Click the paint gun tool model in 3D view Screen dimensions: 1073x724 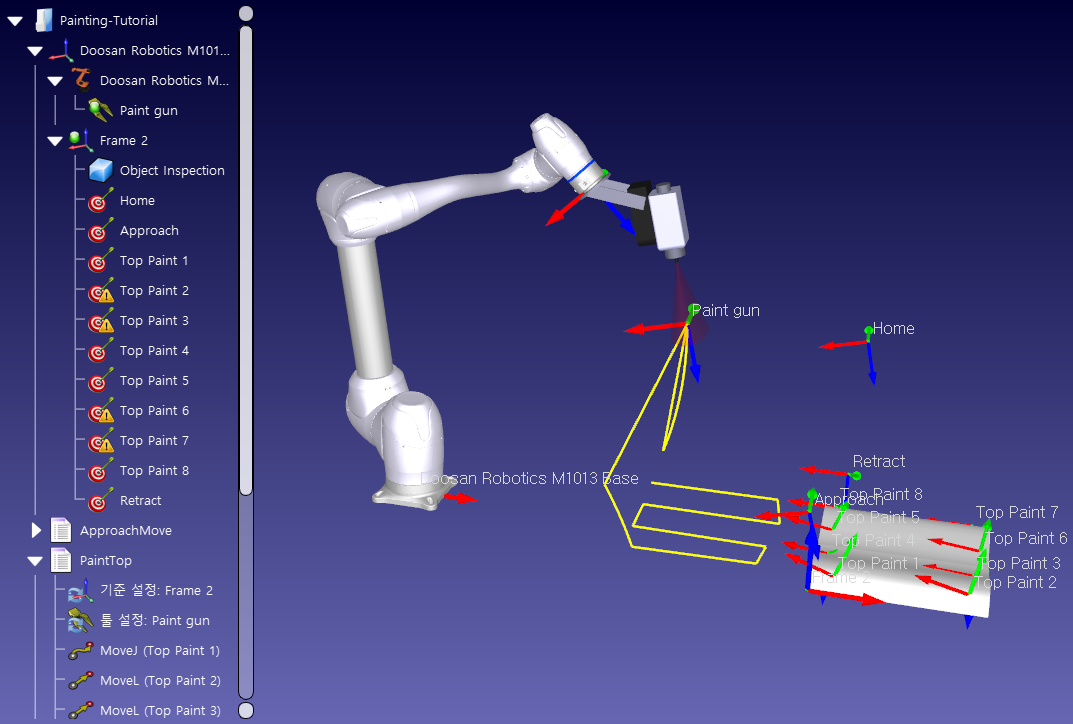tap(662, 217)
